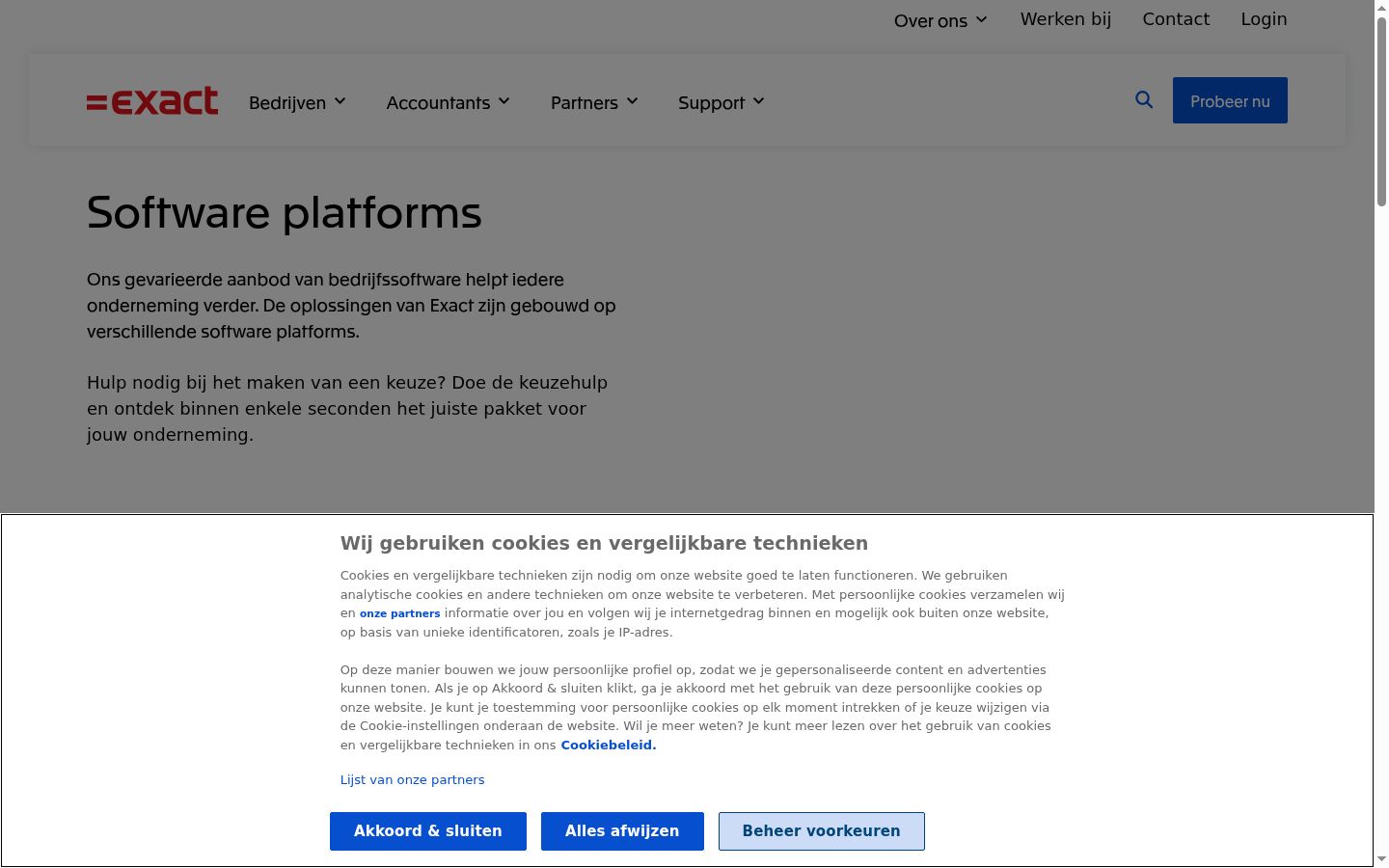Image resolution: width=1389 pixels, height=868 pixels.
Task: Open the Contact page
Action: point(1176,19)
